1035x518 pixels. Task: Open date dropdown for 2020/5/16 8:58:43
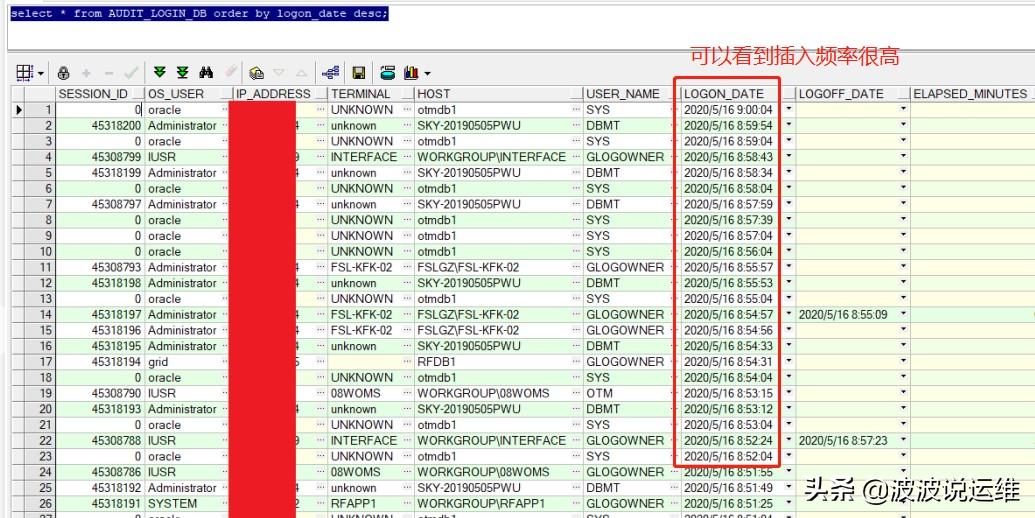pos(788,157)
